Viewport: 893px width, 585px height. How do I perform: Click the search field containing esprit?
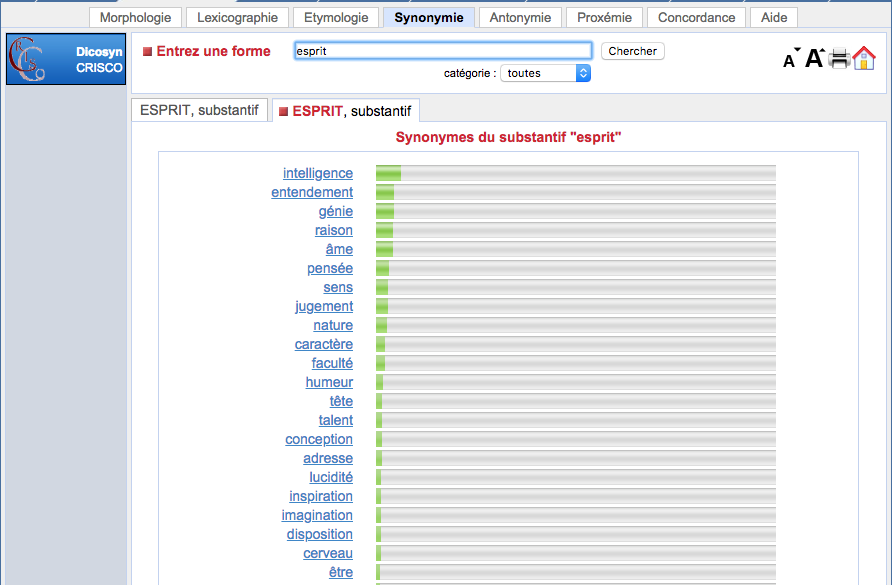tap(443, 51)
